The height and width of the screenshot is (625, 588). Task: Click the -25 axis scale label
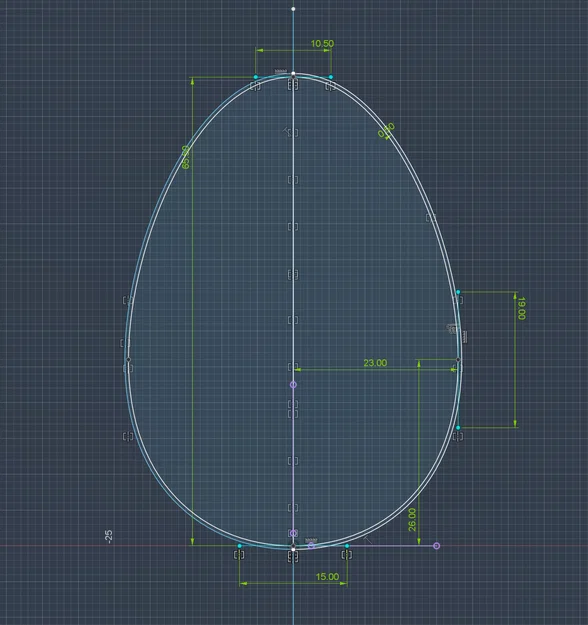point(108,536)
